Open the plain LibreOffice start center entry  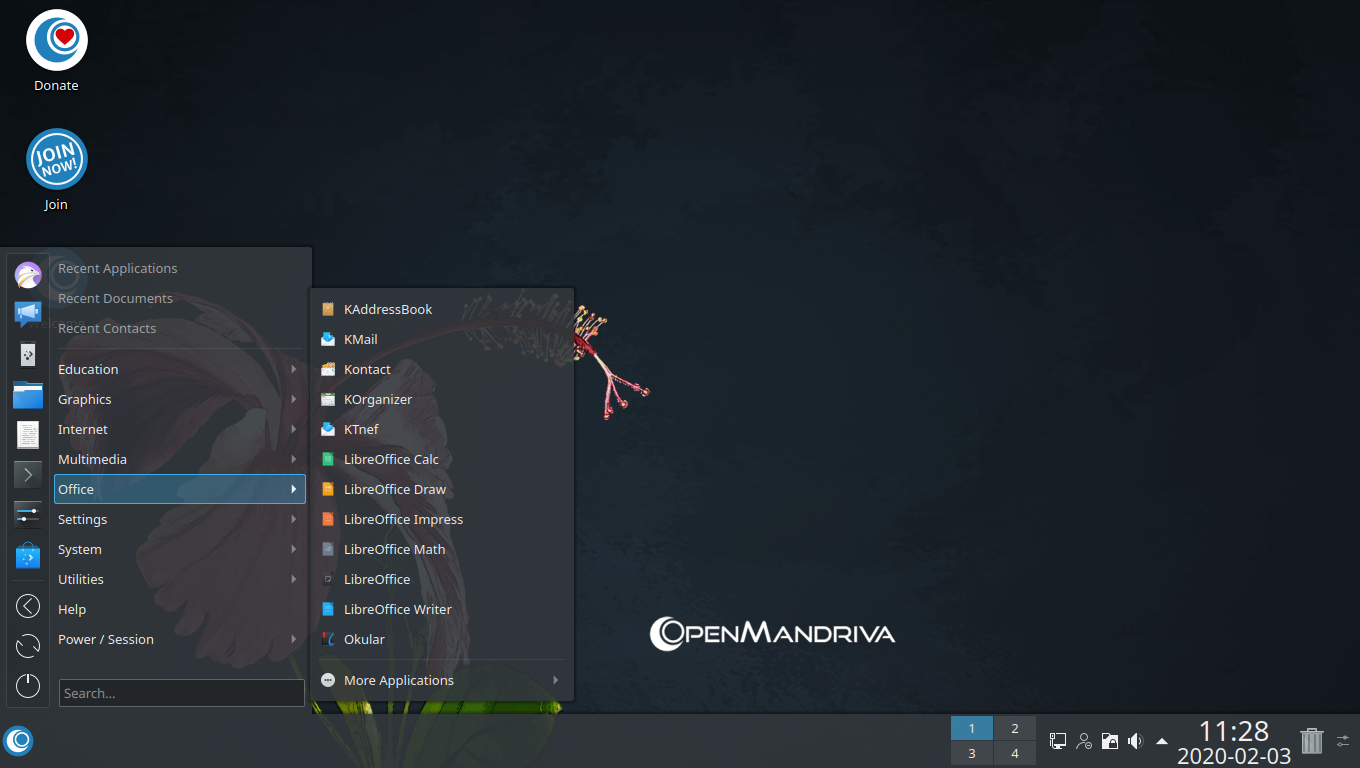tap(442, 579)
